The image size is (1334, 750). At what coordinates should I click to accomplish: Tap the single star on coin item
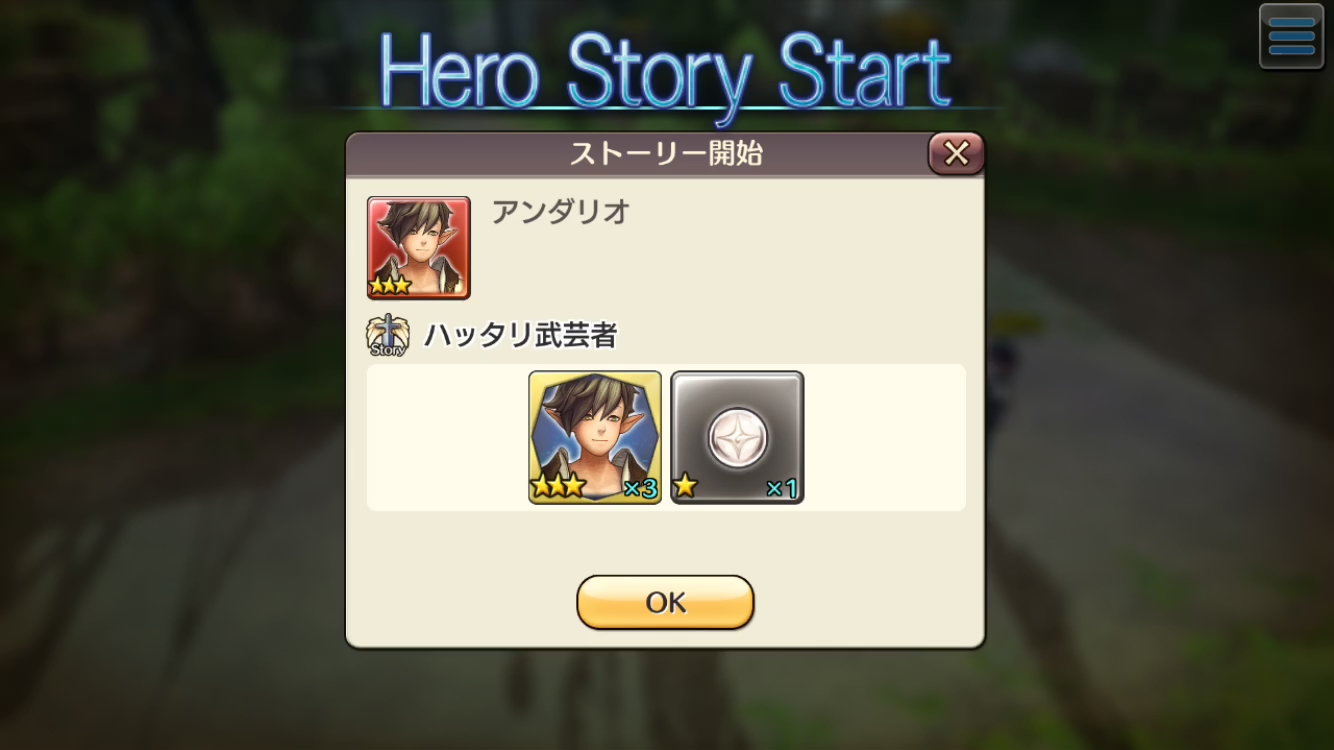coord(685,487)
